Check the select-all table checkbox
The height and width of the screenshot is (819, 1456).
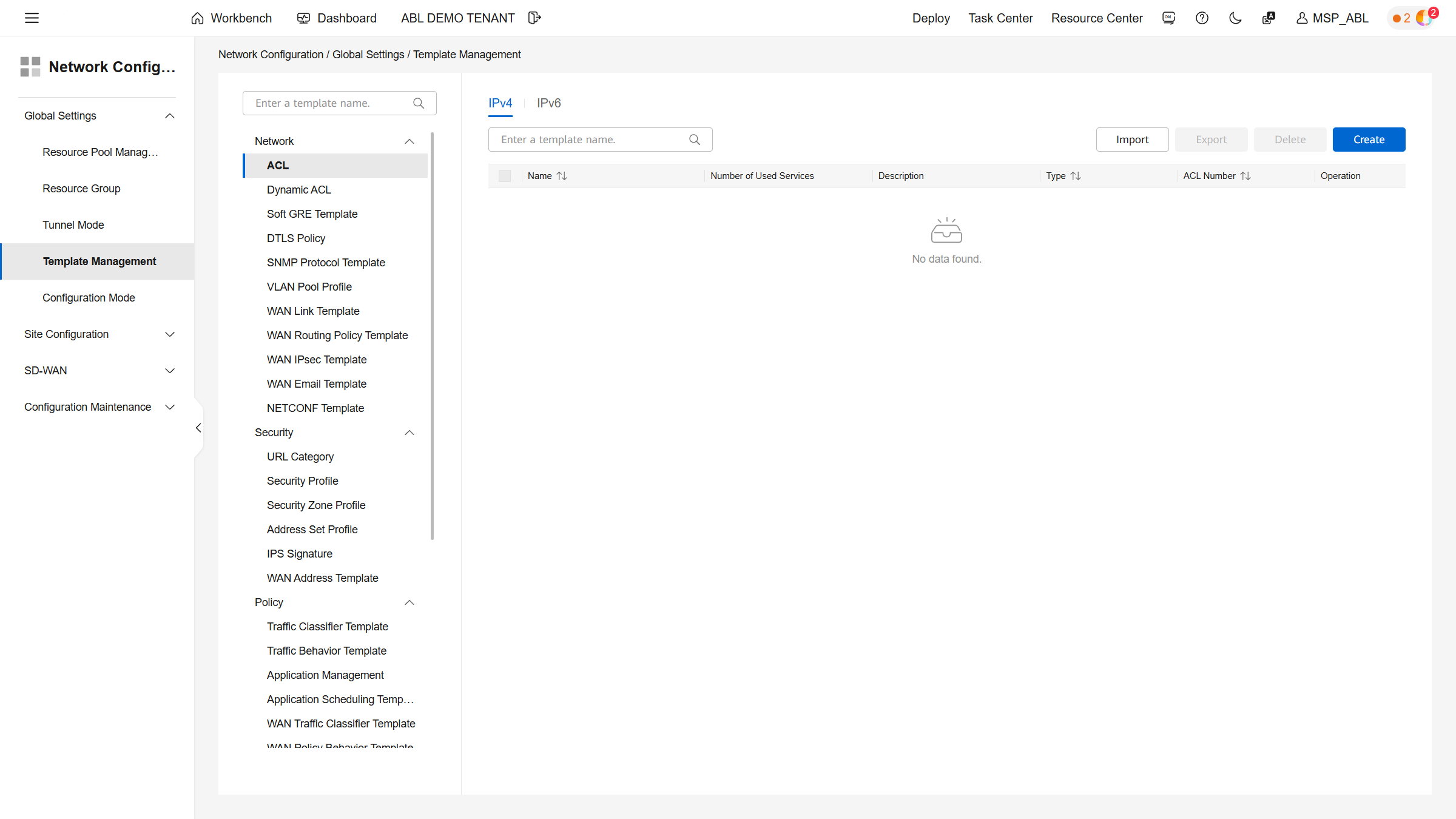(505, 176)
